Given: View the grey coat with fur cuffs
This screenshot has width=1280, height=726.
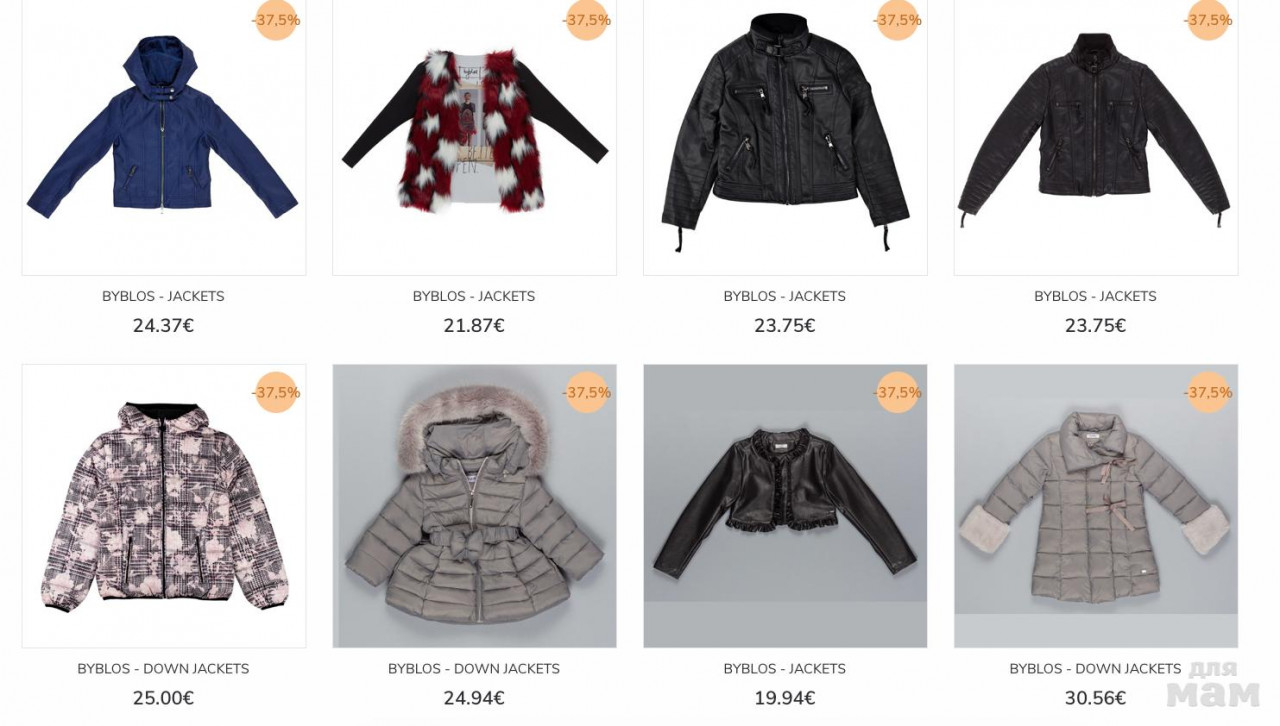Looking at the screenshot, I should coord(1096,506).
